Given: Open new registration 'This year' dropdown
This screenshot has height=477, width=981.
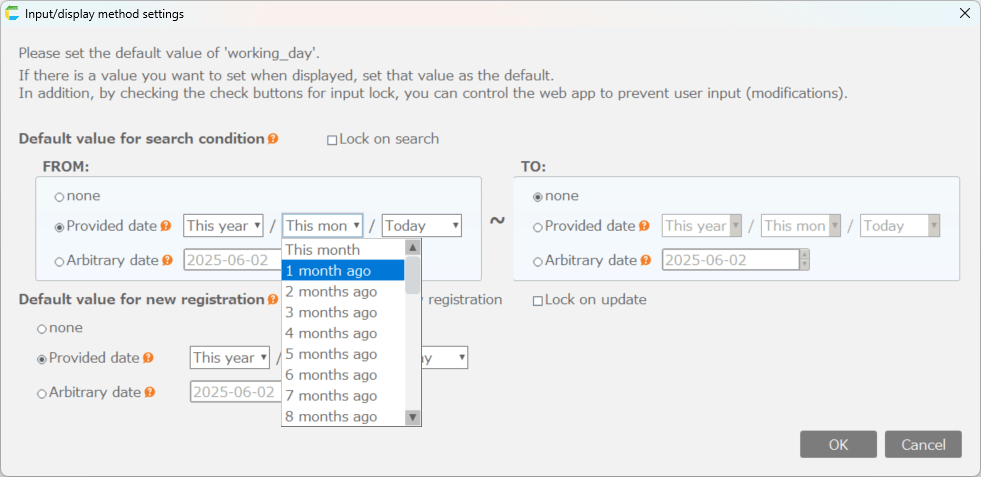Looking at the screenshot, I should pos(230,358).
